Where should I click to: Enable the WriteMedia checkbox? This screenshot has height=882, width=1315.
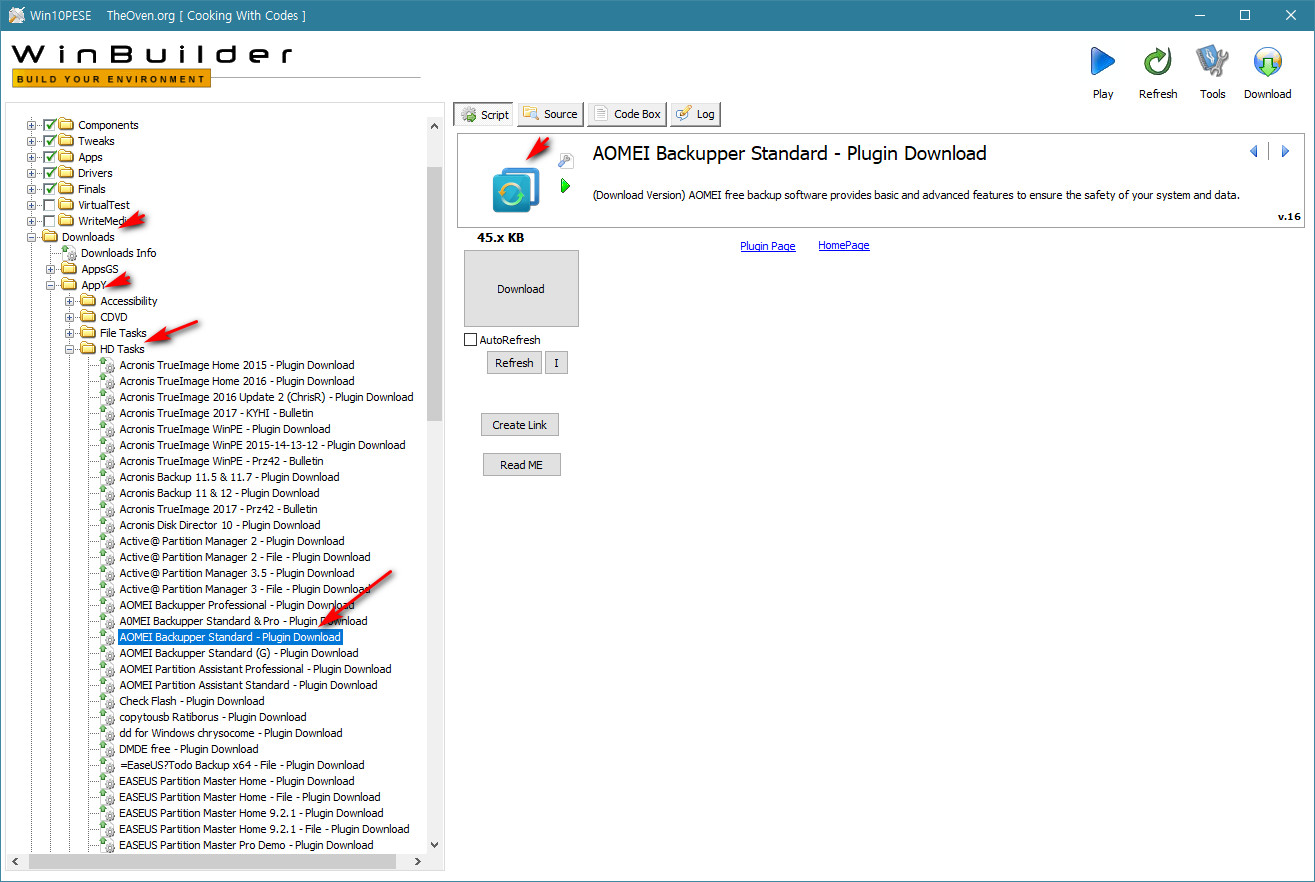coord(49,221)
